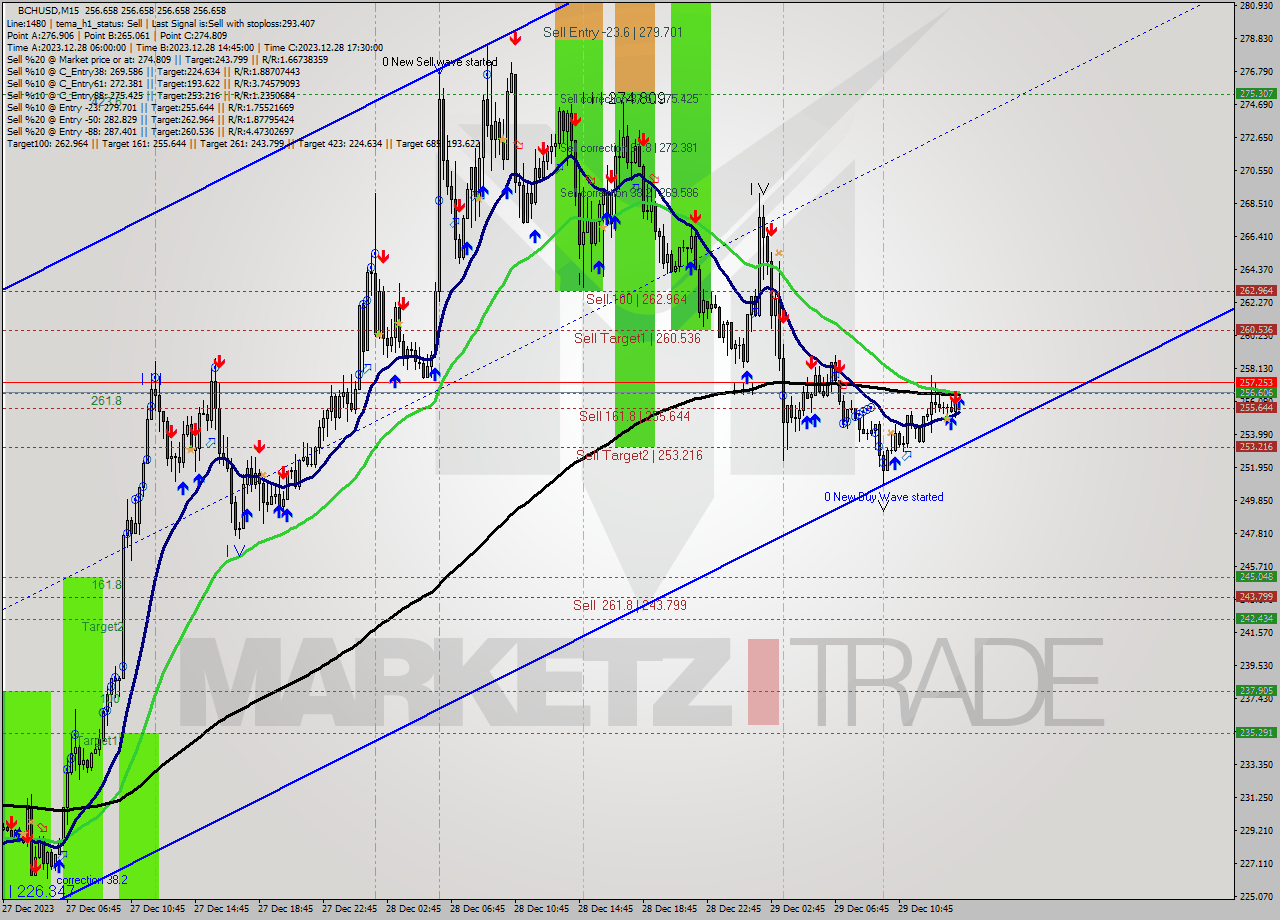Click the 270.550 price scale value
This screenshot has width=1280, height=920.
point(1256,170)
